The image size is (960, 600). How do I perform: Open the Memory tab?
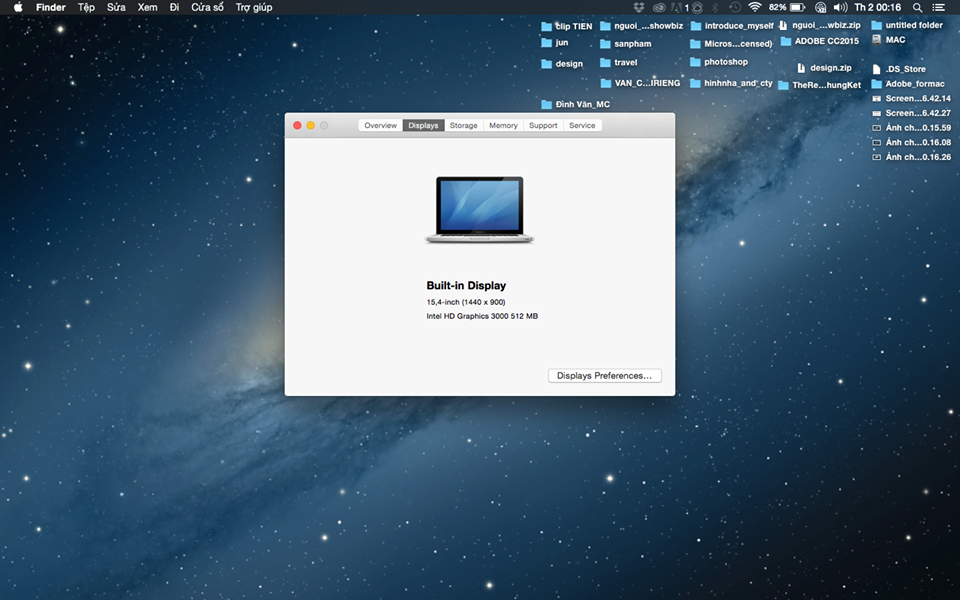click(x=503, y=126)
